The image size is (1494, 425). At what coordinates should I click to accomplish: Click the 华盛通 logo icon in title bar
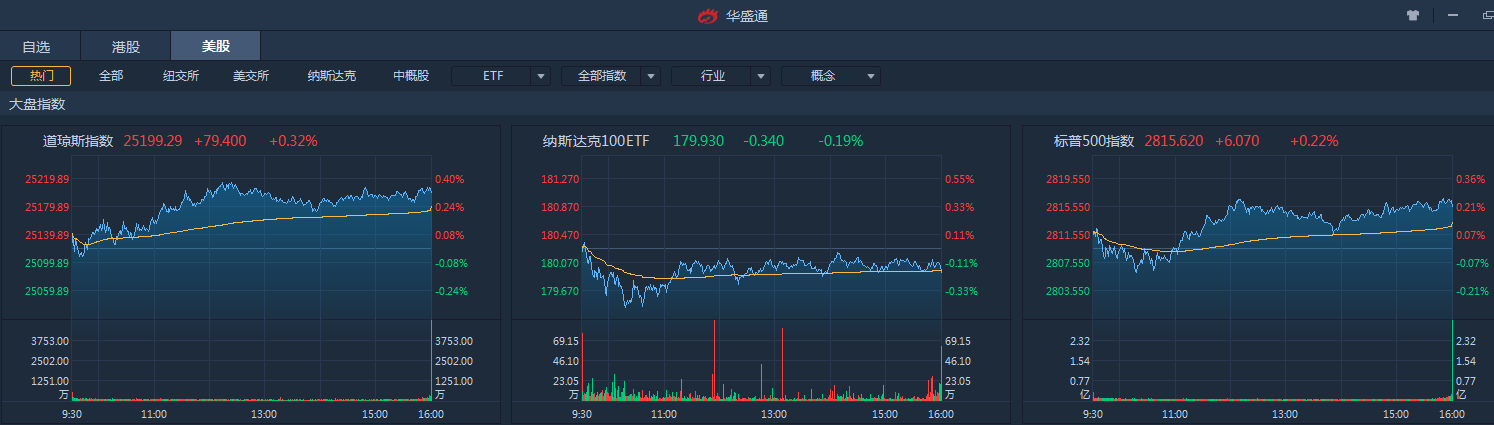tap(708, 16)
